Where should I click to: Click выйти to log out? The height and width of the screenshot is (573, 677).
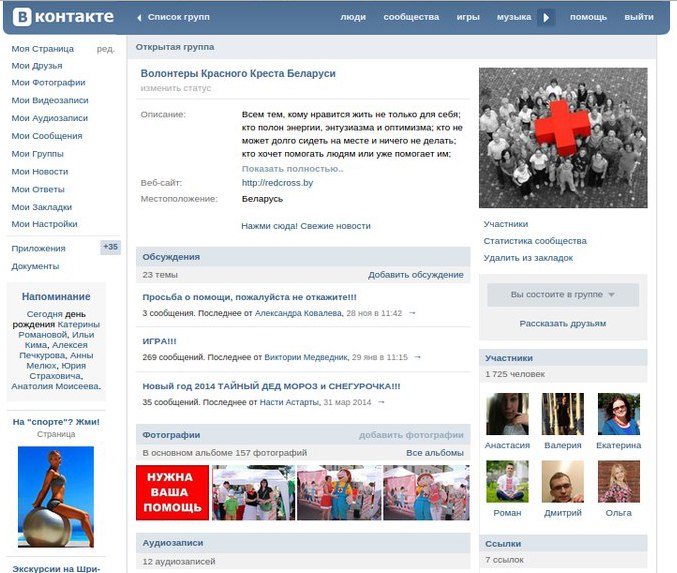tap(639, 17)
